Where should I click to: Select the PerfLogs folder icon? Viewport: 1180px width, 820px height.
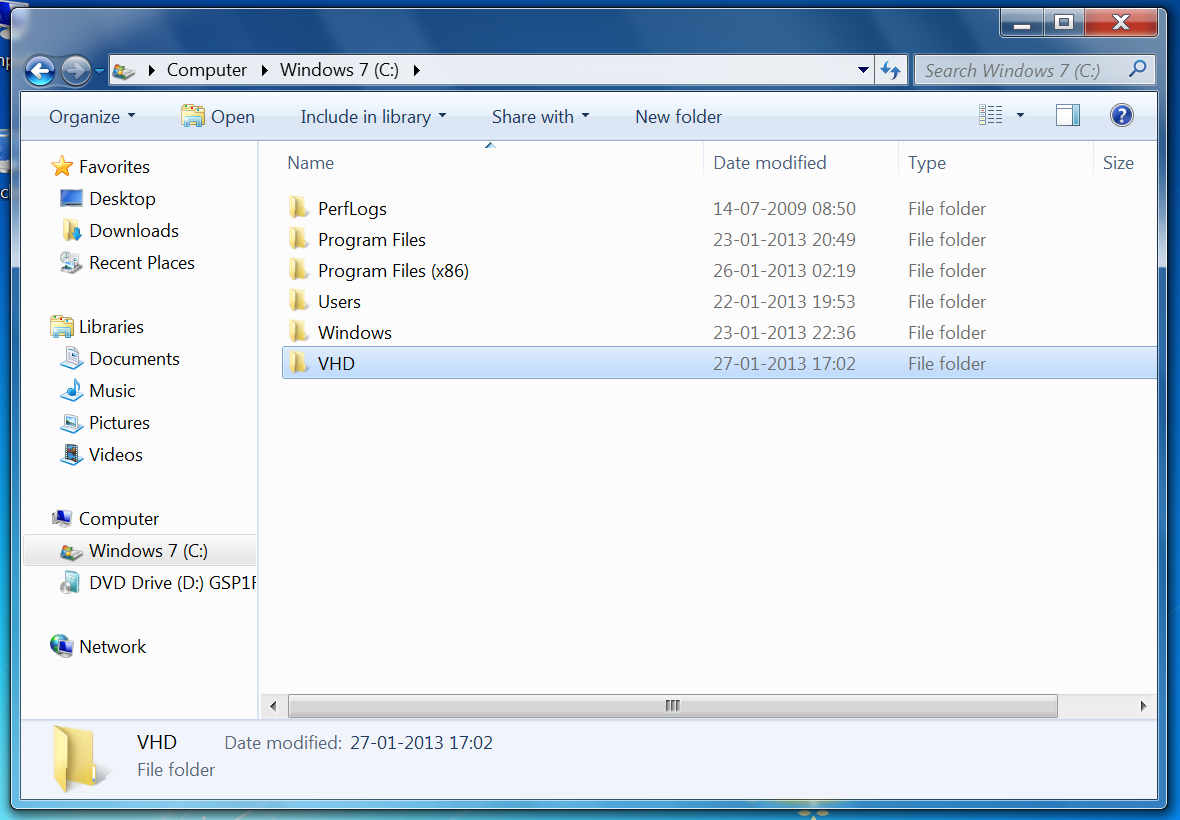tap(299, 208)
